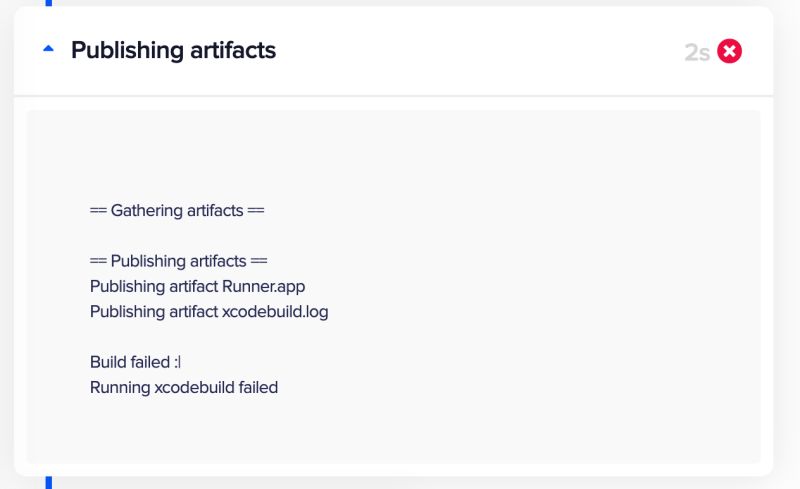Collapse the Publishing artifacts step arrow
The height and width of the screenshot is (489, 800).
click(49, 50)
